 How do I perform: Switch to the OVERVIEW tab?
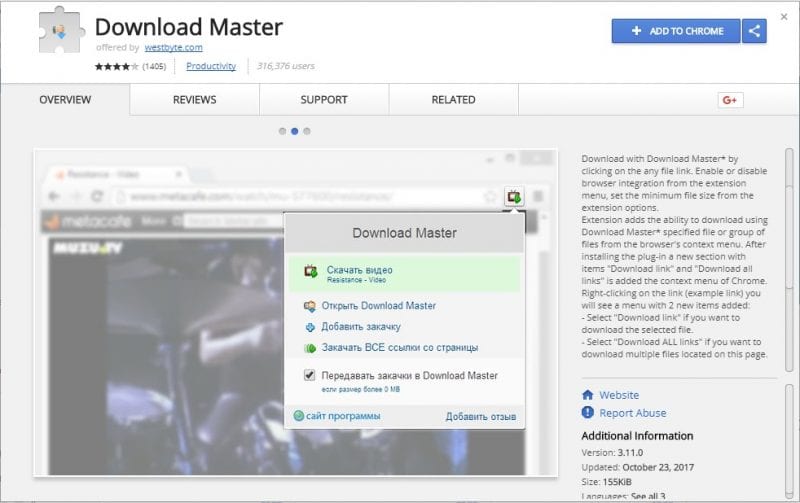pos(65,100)
